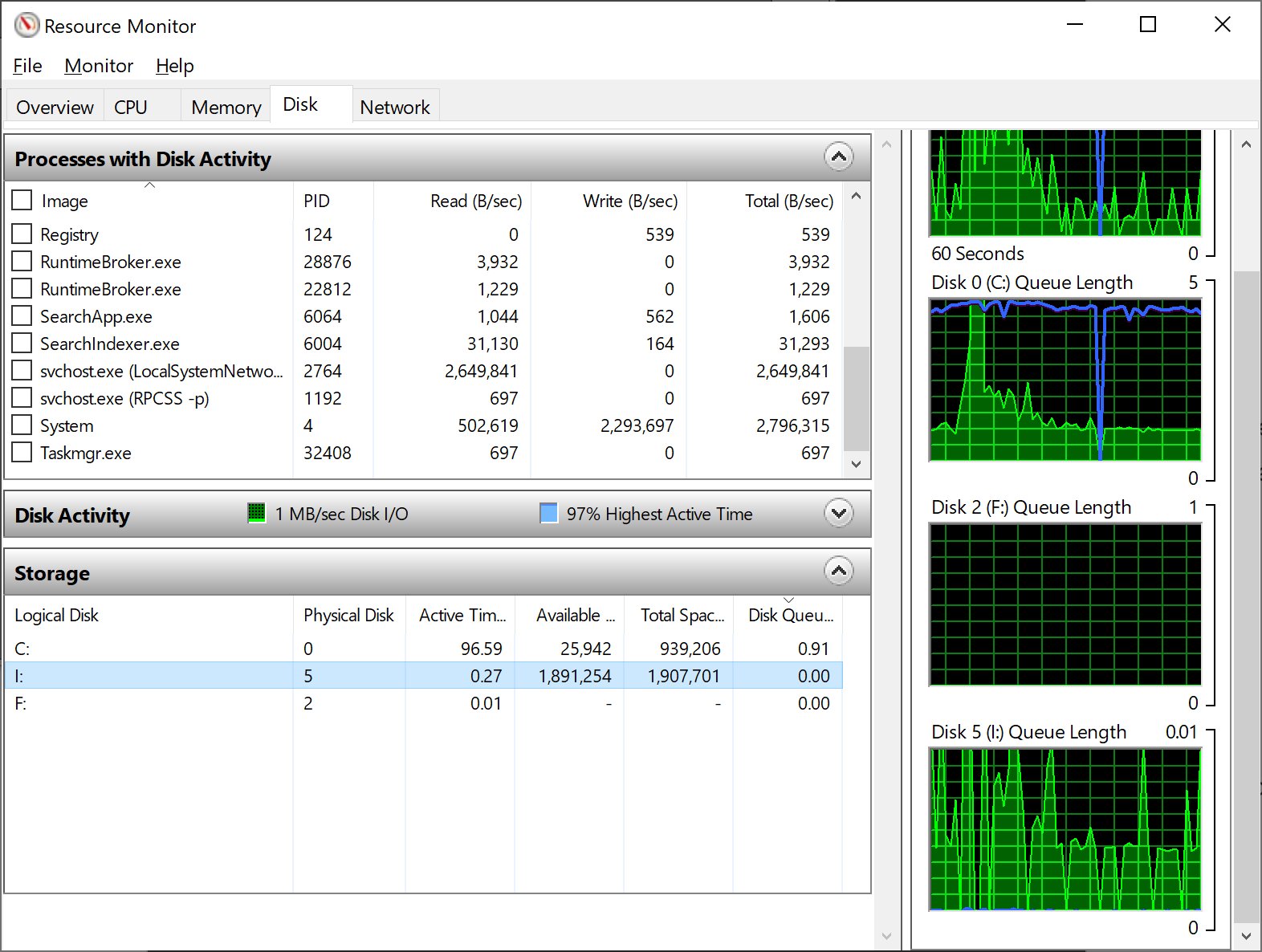This screenshot has width=1262, height=952.
Task: Check RuntimeBroker.exe PID 22812 checkbox
Action: (22, 288)
